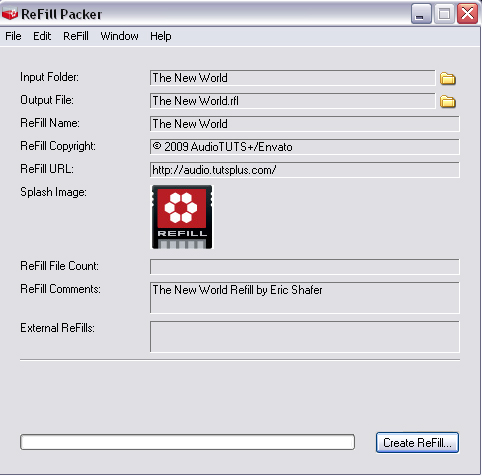The width and height of the screenshot is (482, 476).
Task: Open the File menu
Action: click(13, 36)
